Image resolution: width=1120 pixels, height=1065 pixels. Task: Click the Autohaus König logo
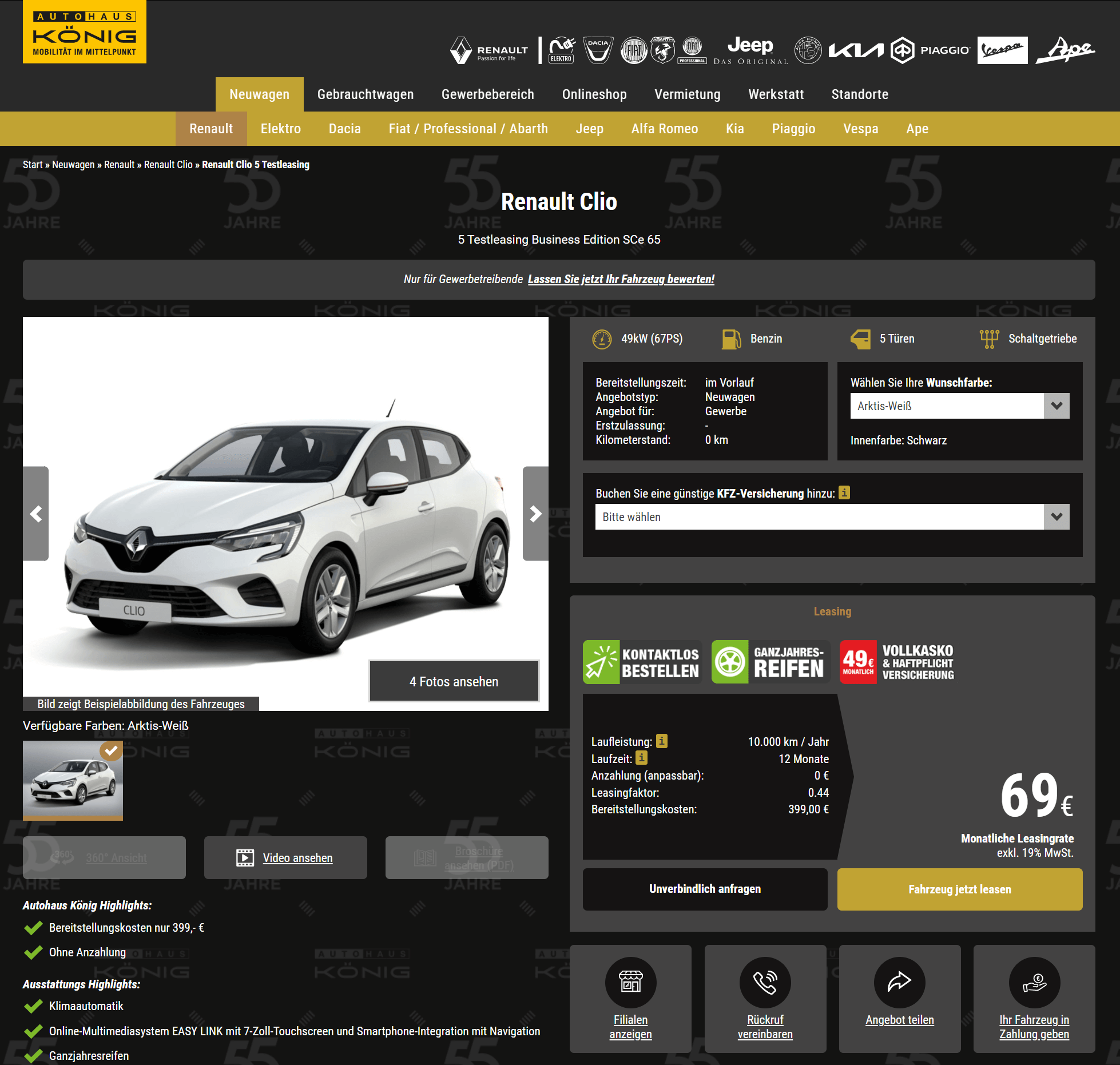pos(85,31)
